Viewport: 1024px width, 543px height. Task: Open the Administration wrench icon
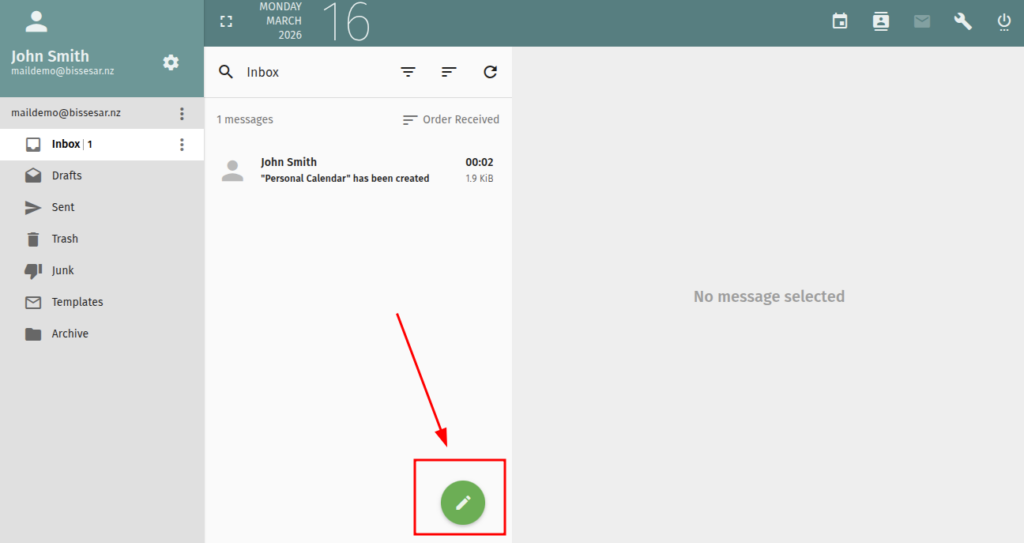963,21
